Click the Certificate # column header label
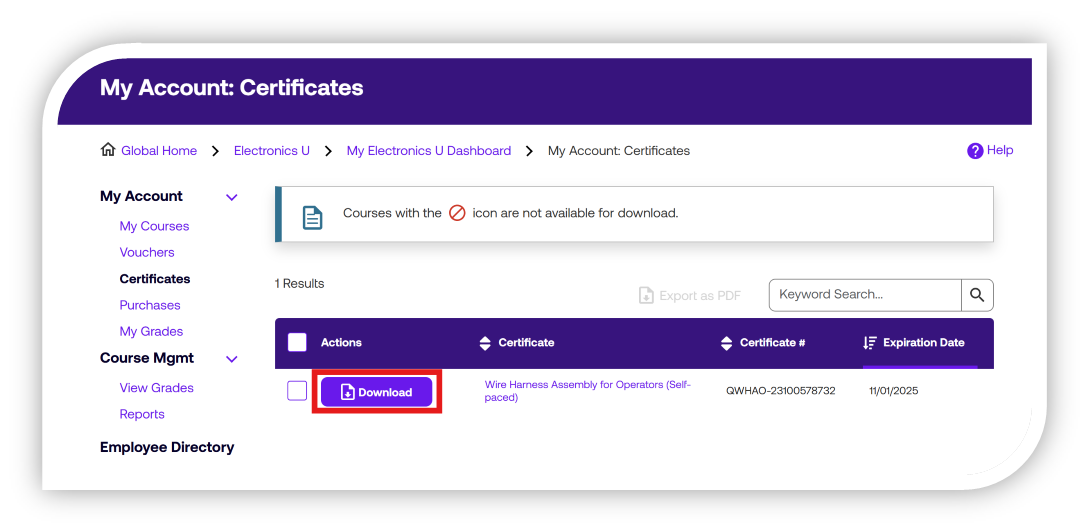The height and width of the screenshot is (532, 1089). [772, 342]
